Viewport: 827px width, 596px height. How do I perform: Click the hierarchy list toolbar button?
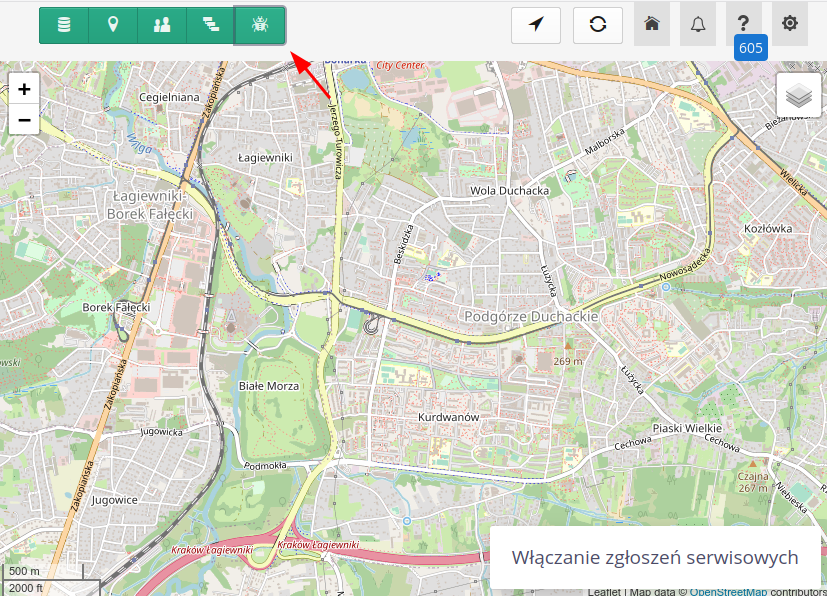tap(211, 25)
